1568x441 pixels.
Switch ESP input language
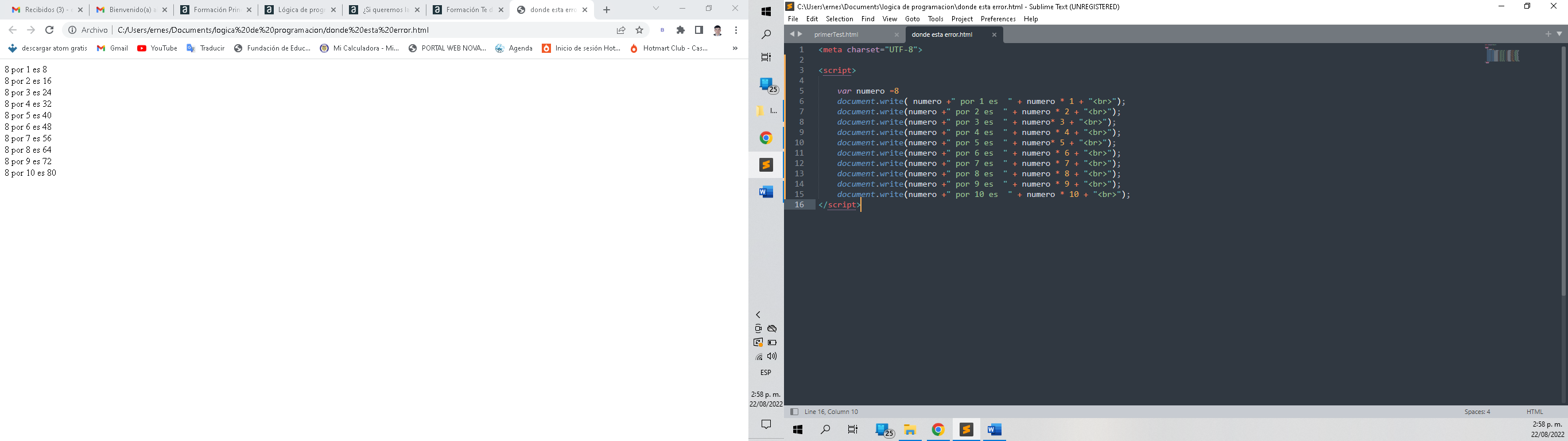(766, 373)
